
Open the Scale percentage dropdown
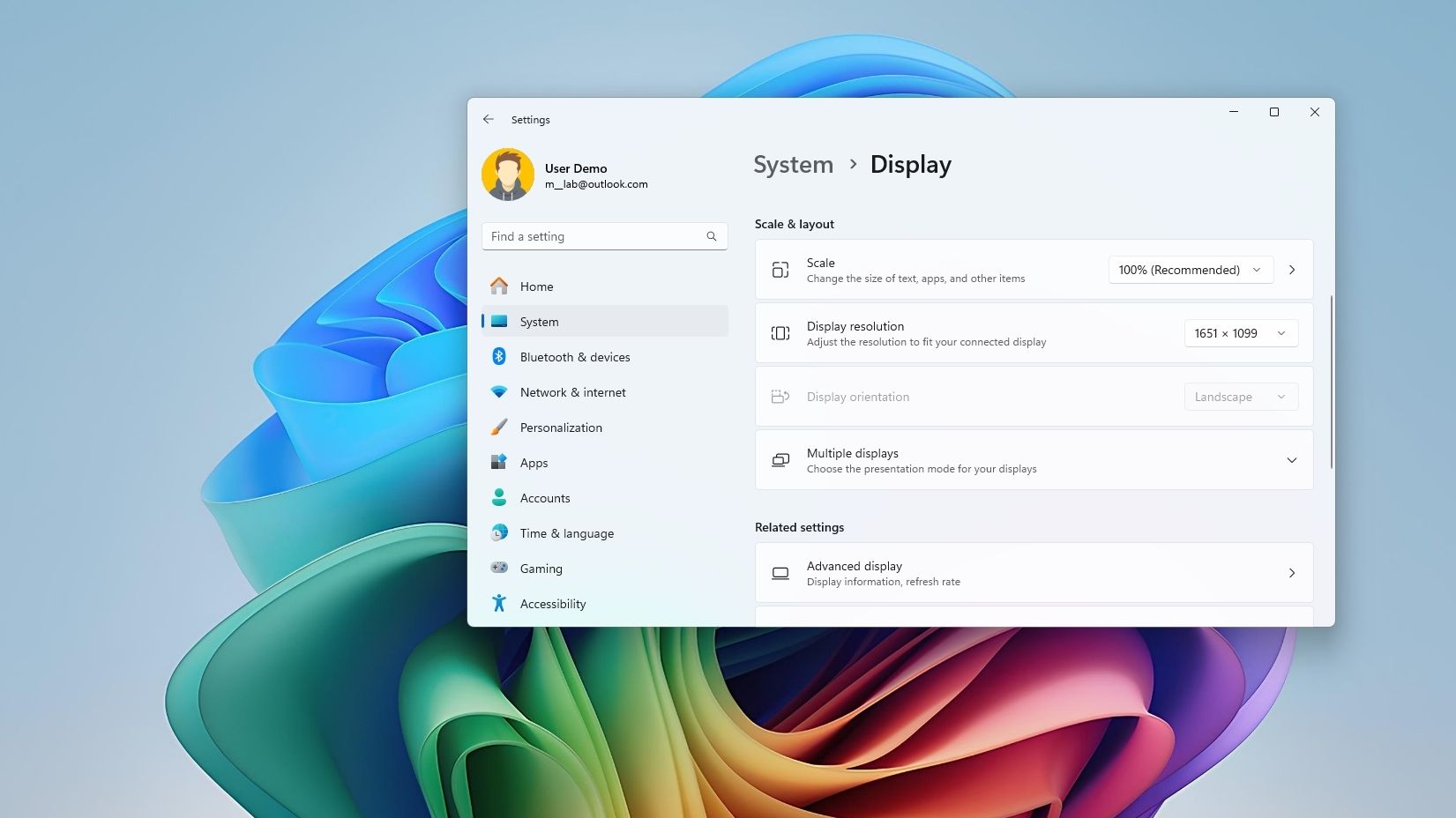[x=1190, y=270]
